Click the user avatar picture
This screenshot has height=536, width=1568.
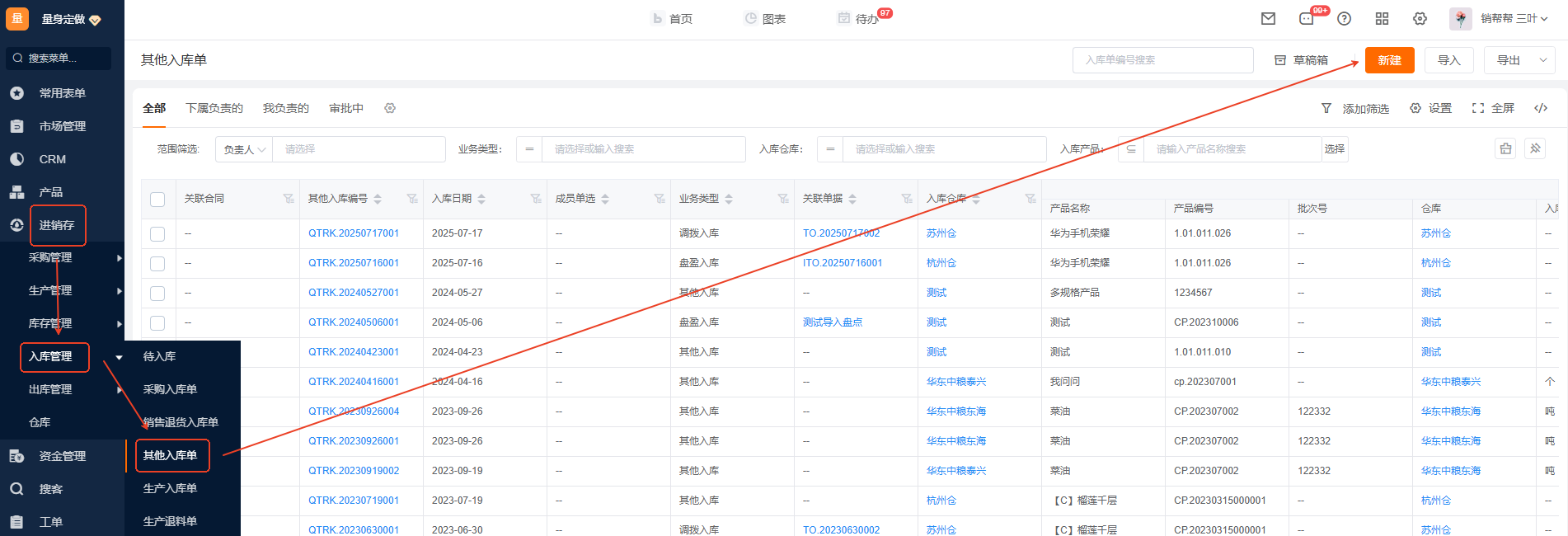(x=1460, y=18)
